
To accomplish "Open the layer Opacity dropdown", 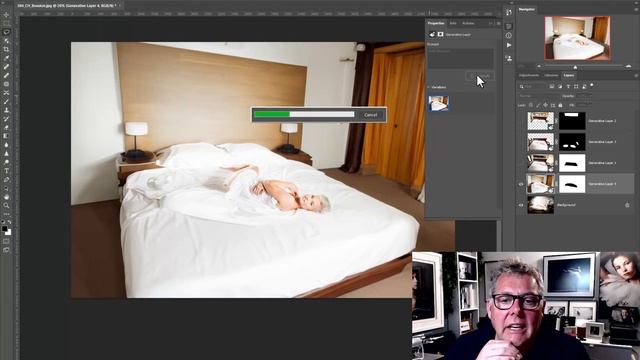I will point(584,96).
